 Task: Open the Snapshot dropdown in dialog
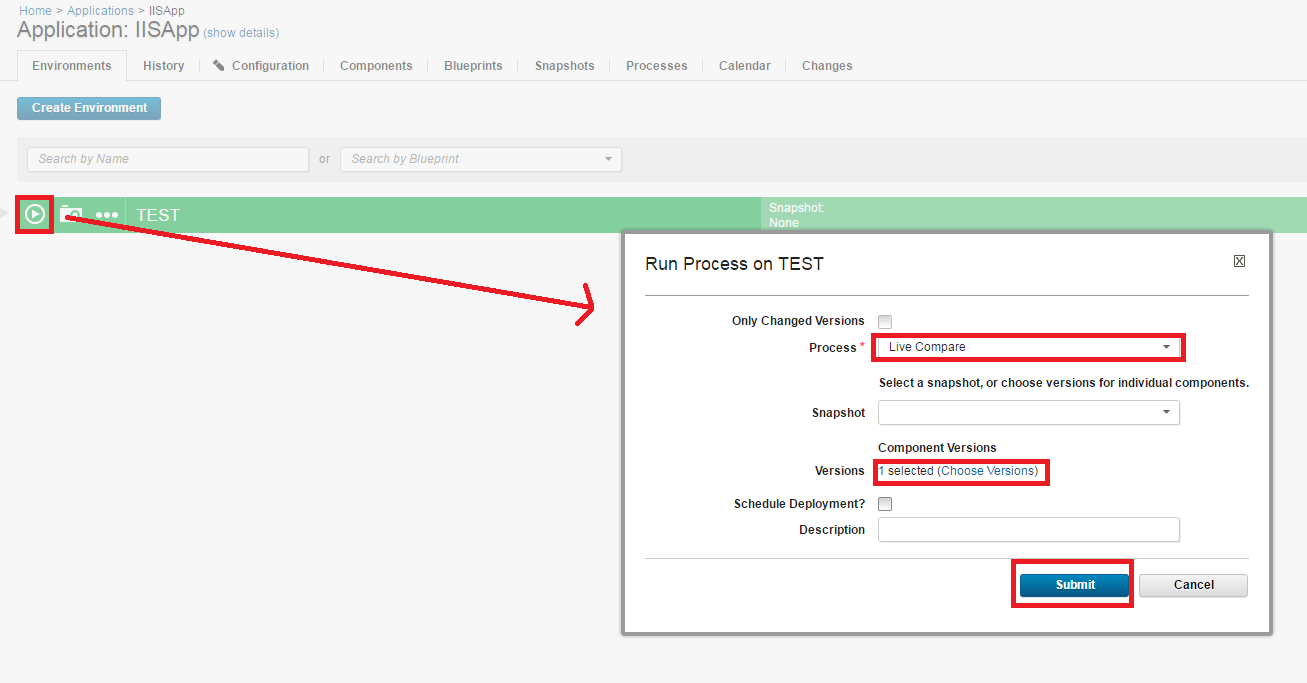[1028, 413]
